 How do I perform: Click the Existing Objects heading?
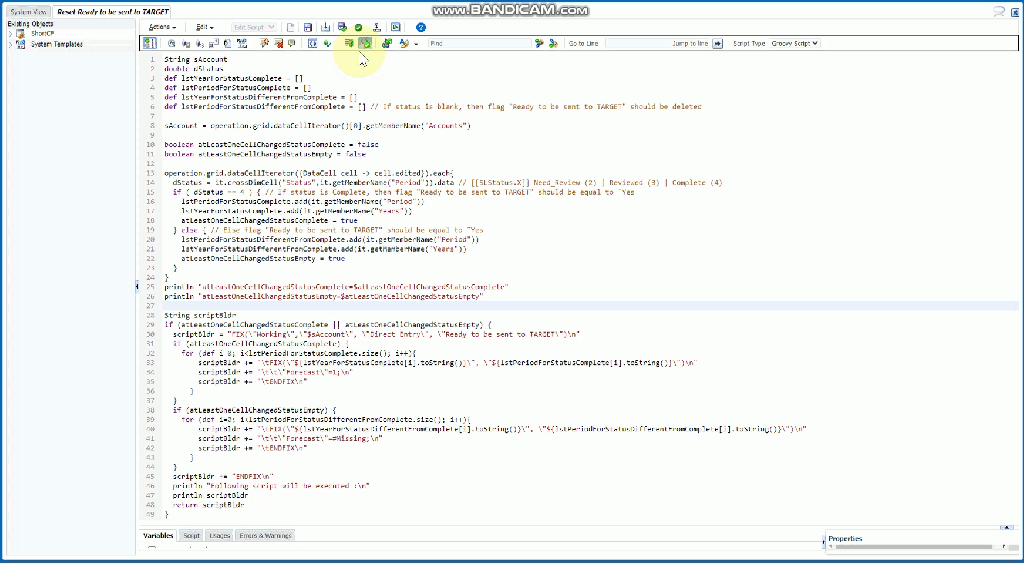(x=30, y=24)
